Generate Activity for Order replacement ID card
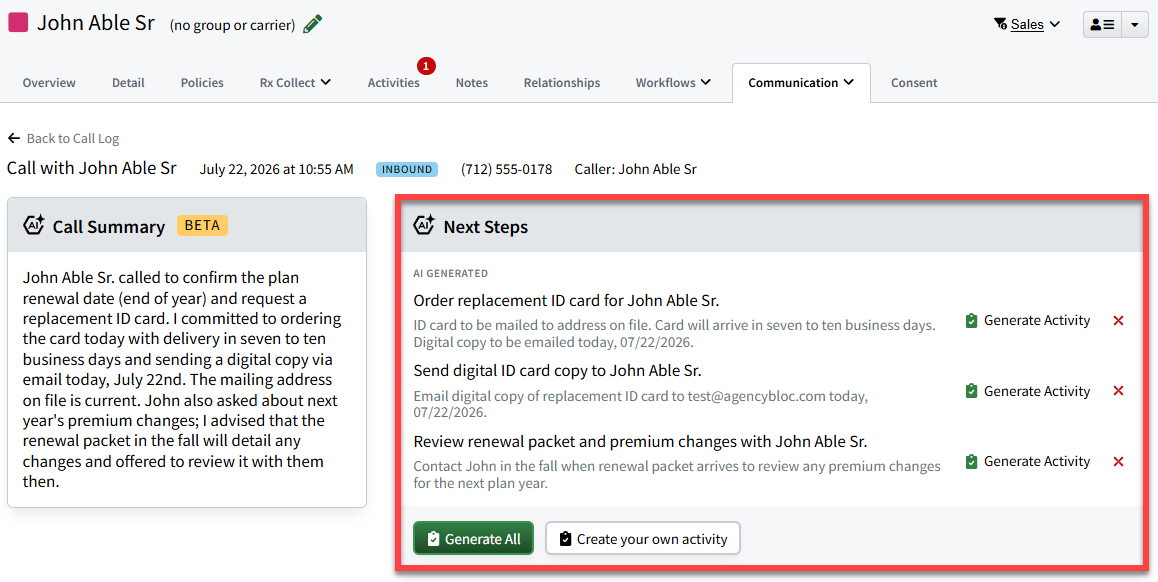The image size is (1158, 582). pos(1027,321)
